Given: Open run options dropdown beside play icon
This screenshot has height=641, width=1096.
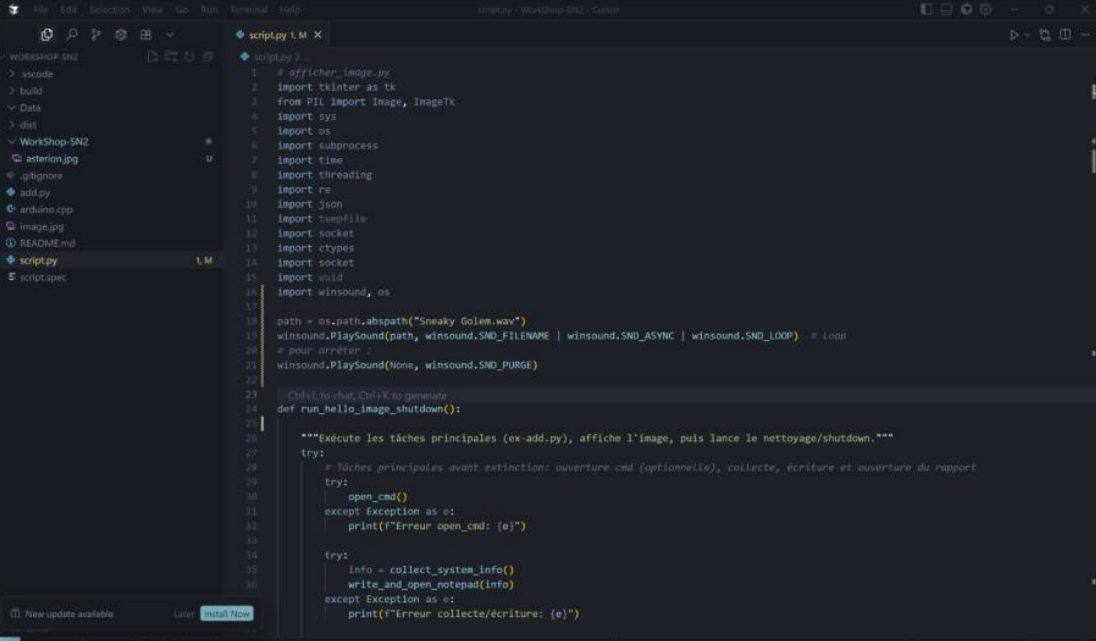Looking at the screenshot, I should click(x=1027, y=34).
